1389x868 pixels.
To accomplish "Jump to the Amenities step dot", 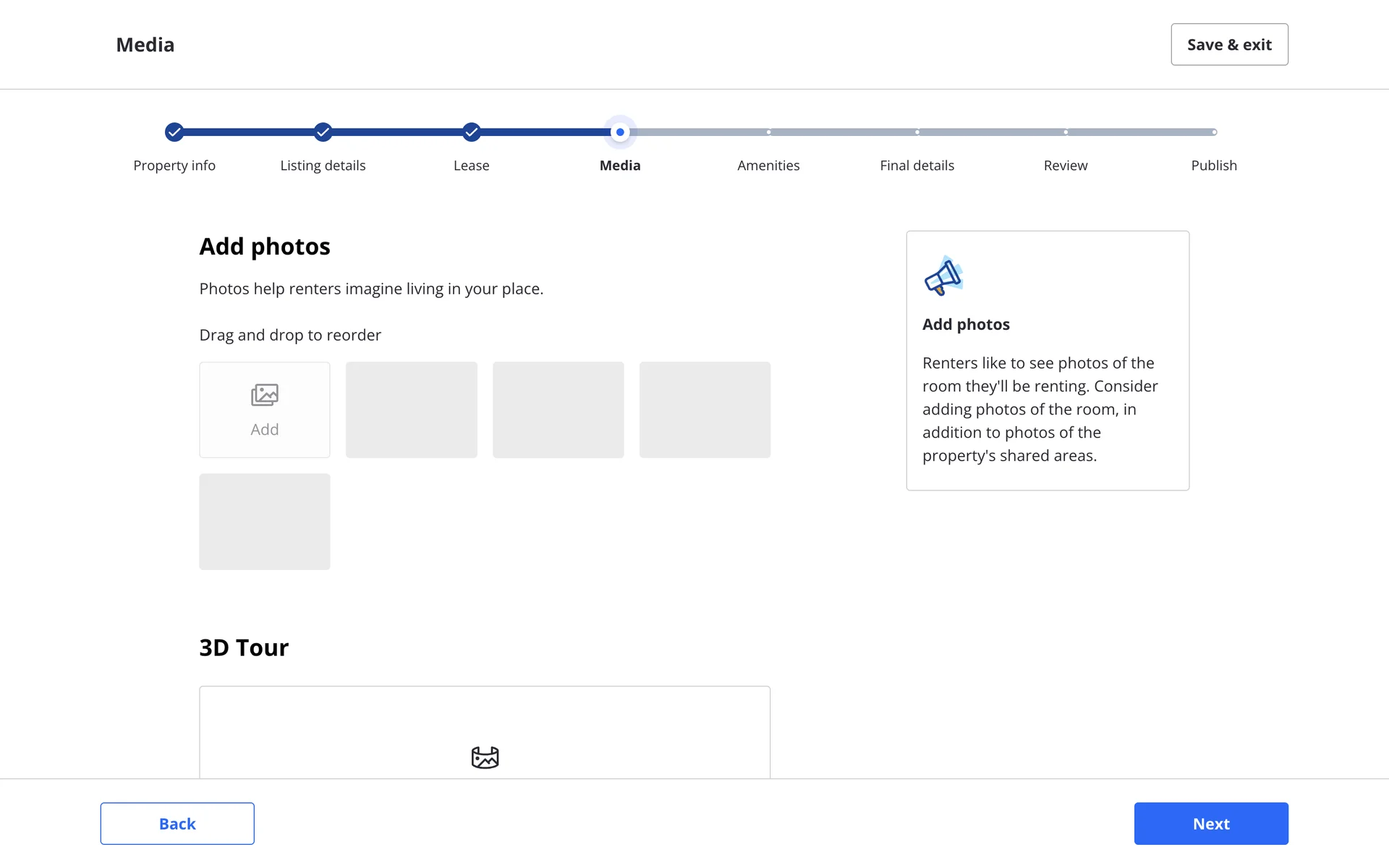I will 768,132.
